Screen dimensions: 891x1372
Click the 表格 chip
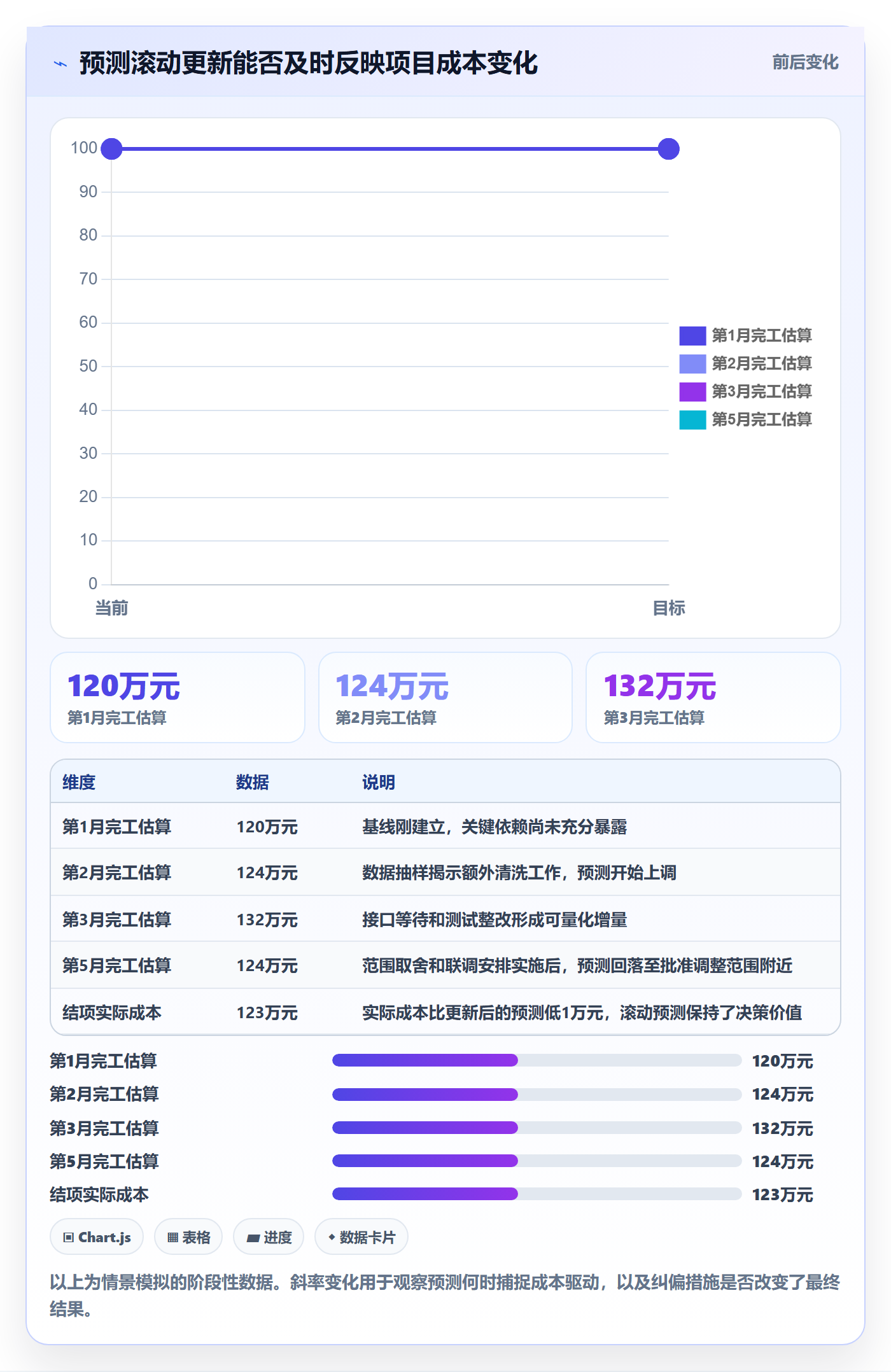click(188, 1237)
